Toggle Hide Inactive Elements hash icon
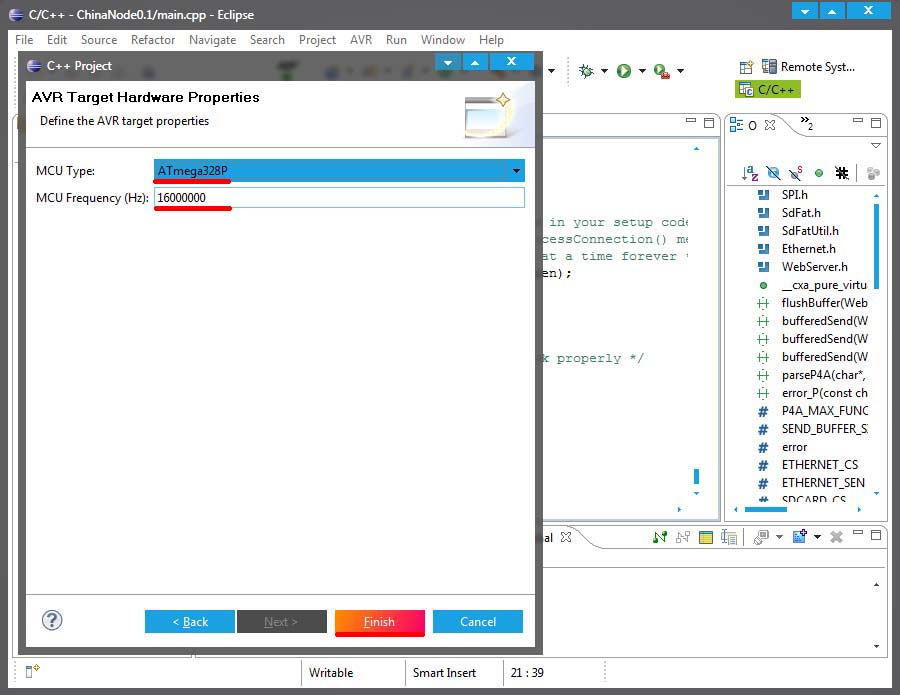Viewport: 900px width, 695px height. 842,173
